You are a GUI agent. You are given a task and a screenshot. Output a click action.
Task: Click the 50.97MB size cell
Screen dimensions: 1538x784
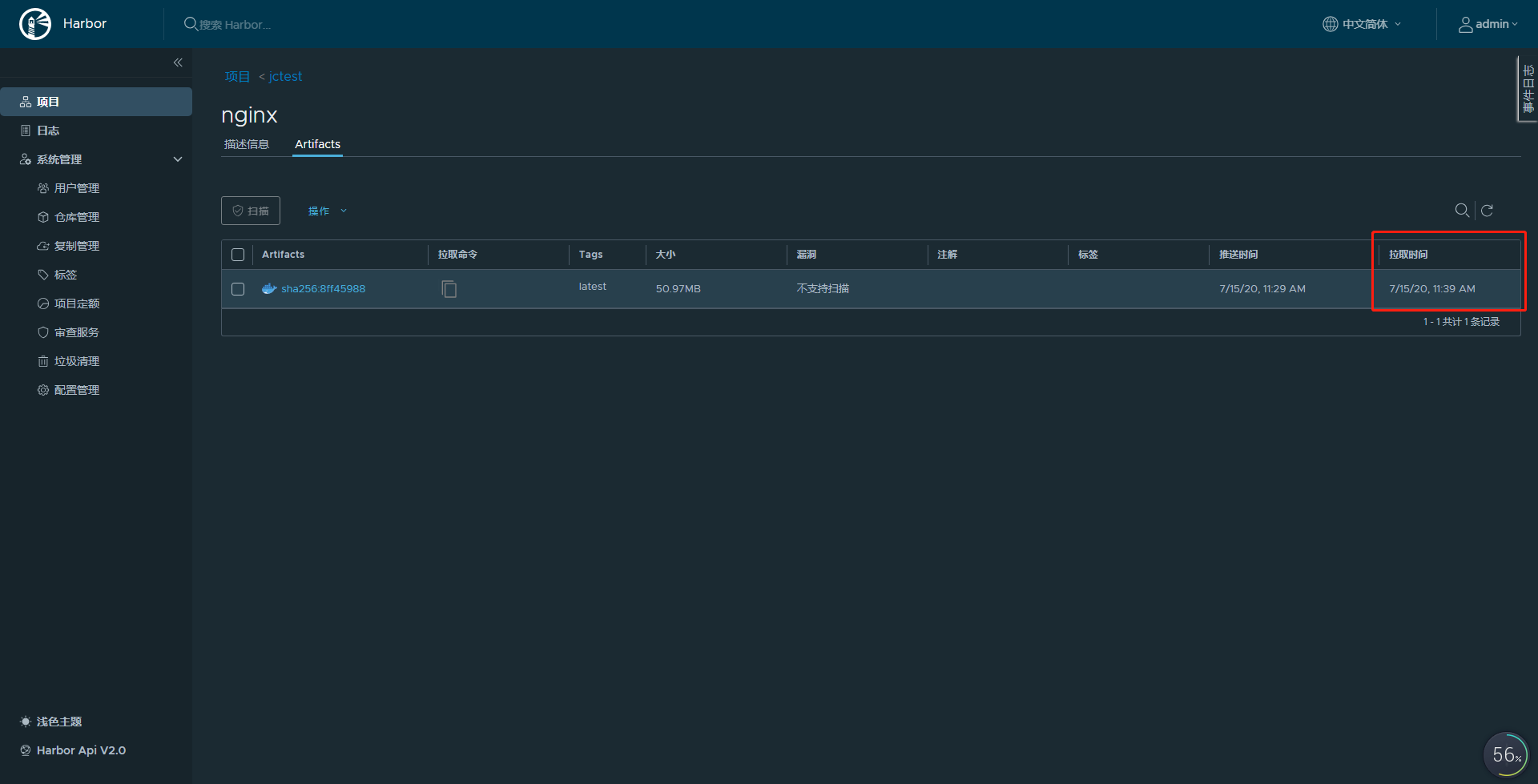(678, 289)
